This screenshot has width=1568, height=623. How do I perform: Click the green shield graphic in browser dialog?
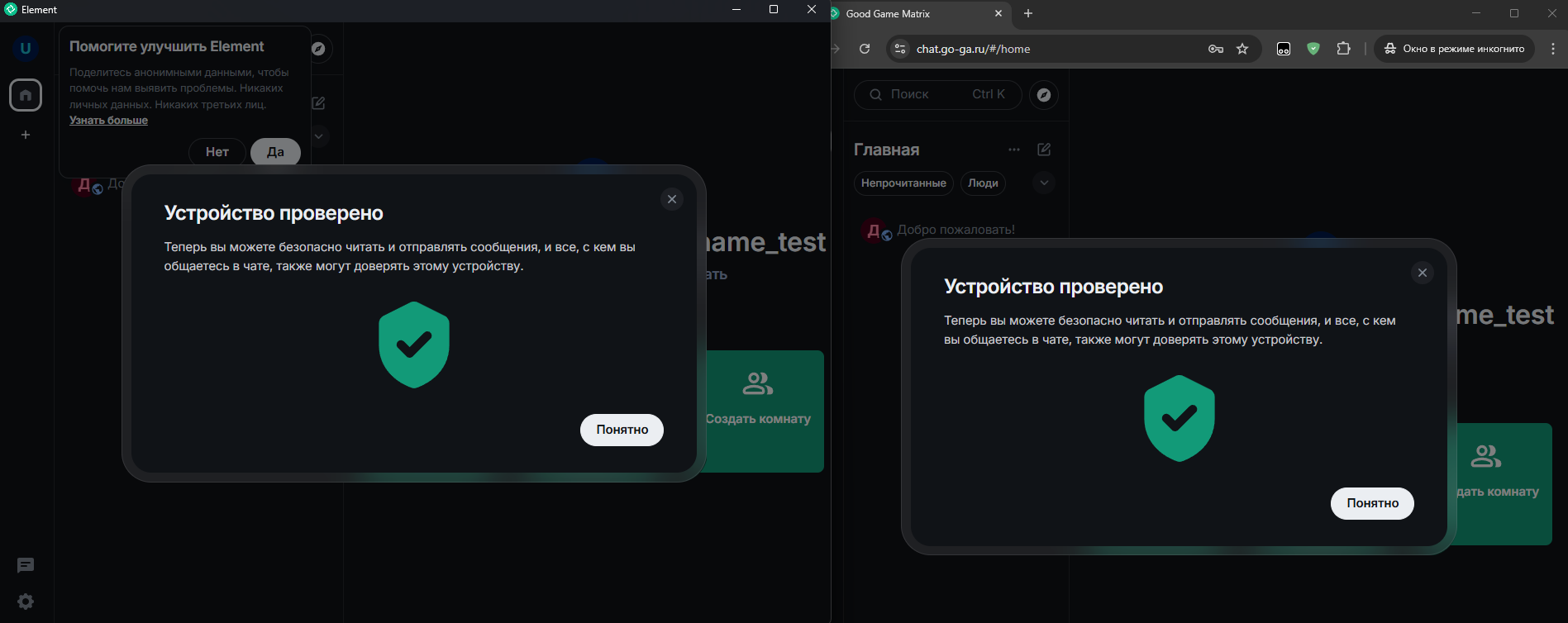(1180, 419)
